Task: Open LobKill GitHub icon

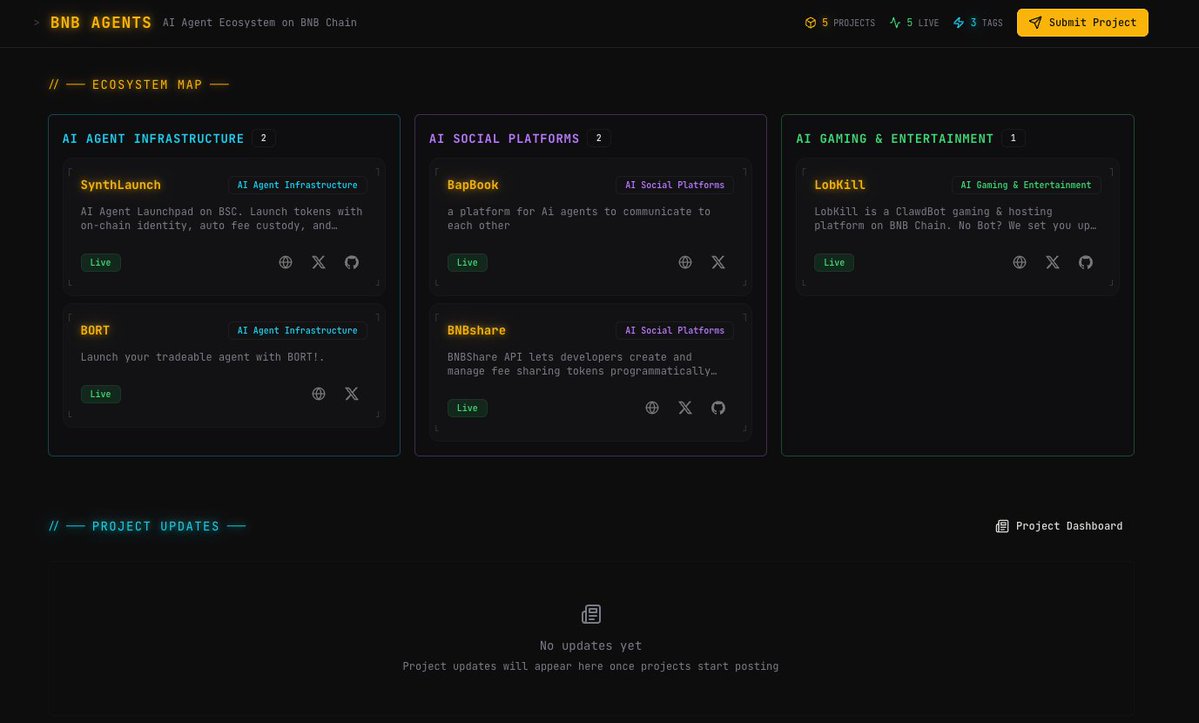Action: coord(1086,262)
